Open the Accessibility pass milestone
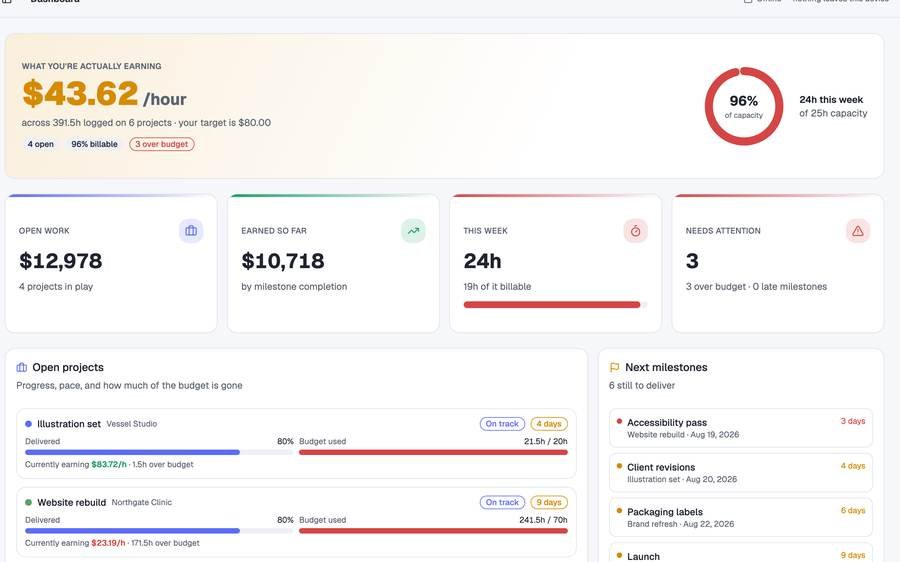Viewport: 900px width, 562px height. (x=740, y=428)
